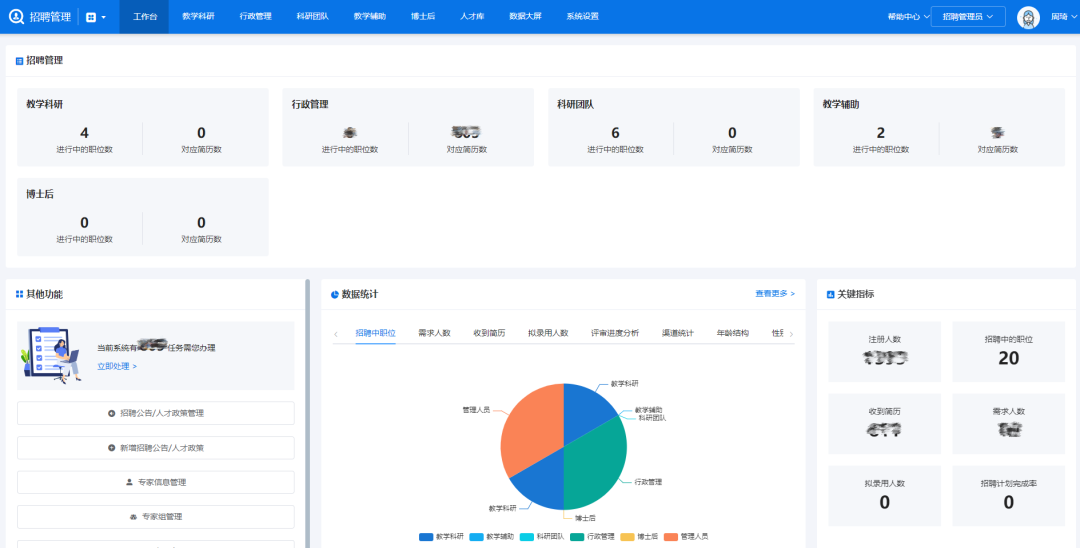Click the 拟录用人数 indicator card

pyautogui.click(x=884, y=496)
